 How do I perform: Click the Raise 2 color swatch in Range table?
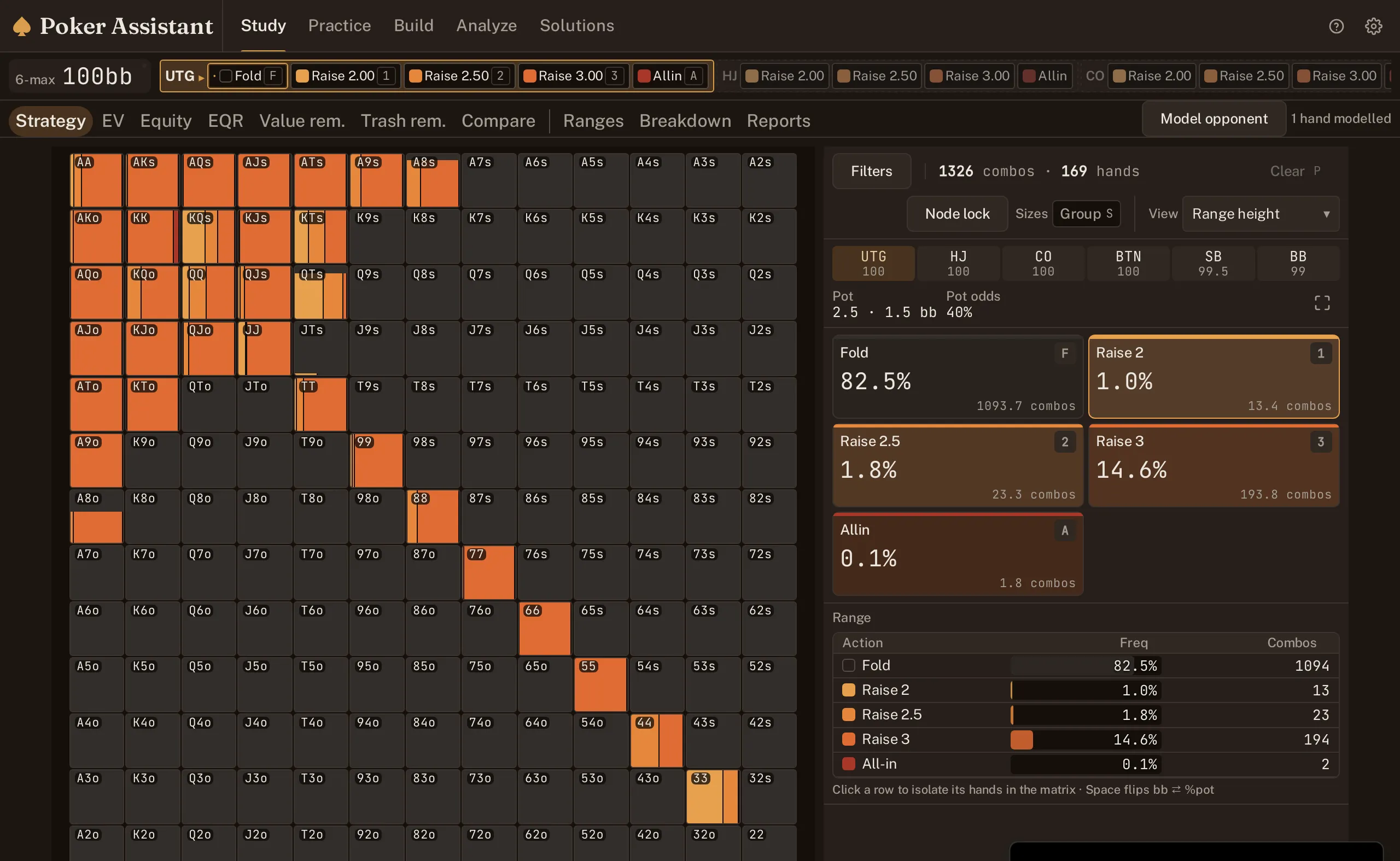[849, 689]
